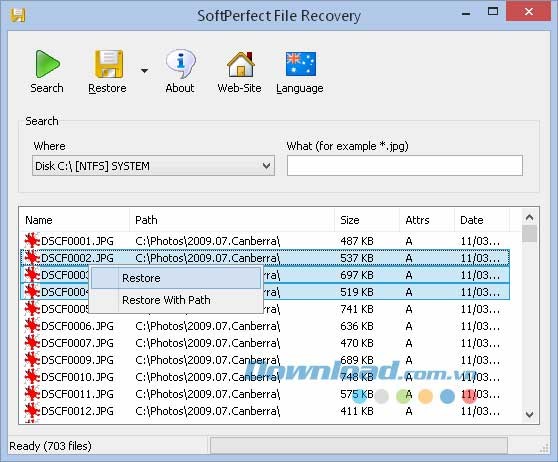Click the 697 KB size cell
This screenshot has height=462, width=558.
(357, 275)
